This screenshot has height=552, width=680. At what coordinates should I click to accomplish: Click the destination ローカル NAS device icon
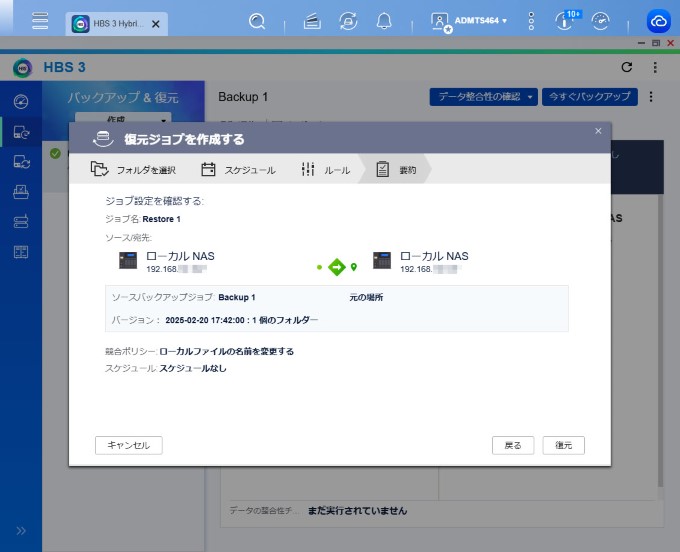pyautogui.click(x=382, y=261)
